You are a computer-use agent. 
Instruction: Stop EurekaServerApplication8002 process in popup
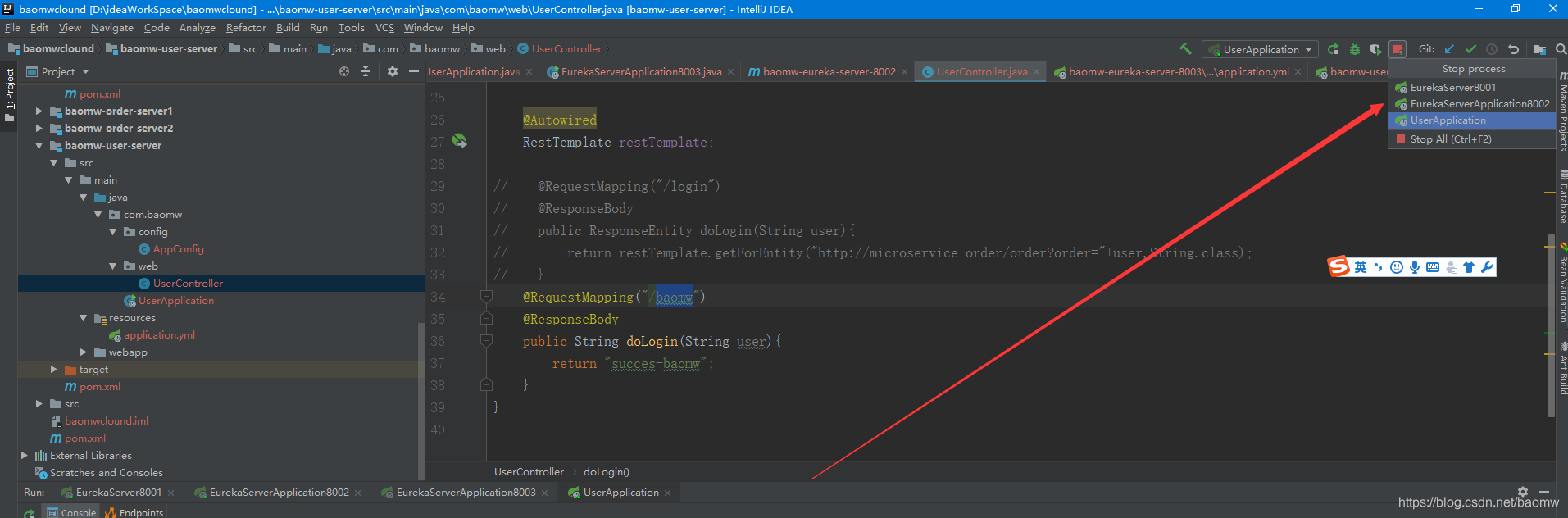point(1471,104)
